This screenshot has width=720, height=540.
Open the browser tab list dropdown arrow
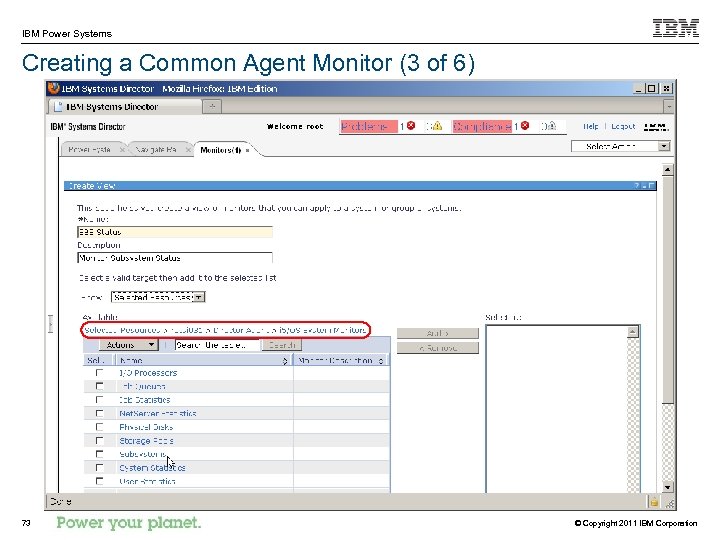pos(669,107)
